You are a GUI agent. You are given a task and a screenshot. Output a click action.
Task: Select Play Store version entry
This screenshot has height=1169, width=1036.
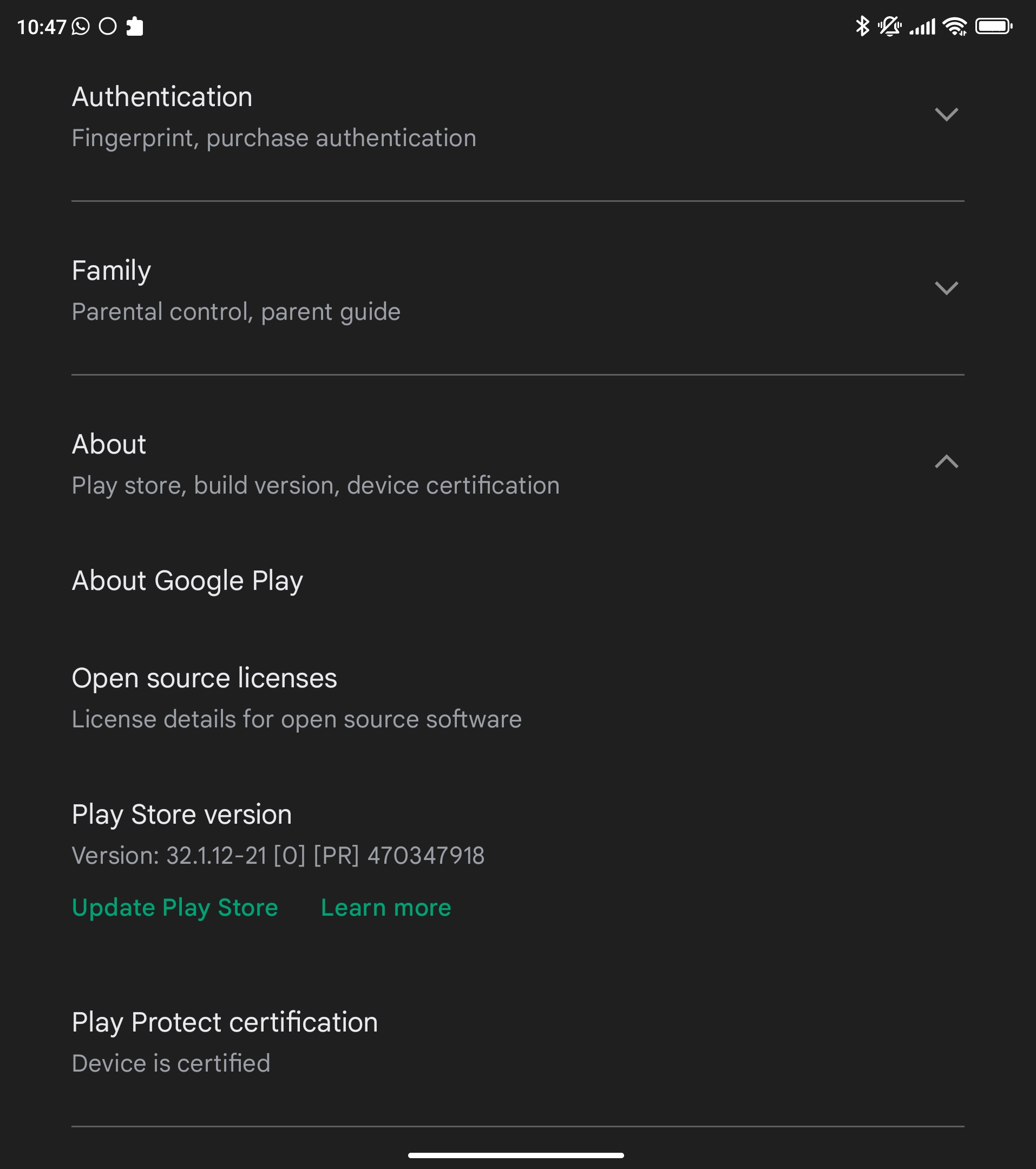click(517, 835)
